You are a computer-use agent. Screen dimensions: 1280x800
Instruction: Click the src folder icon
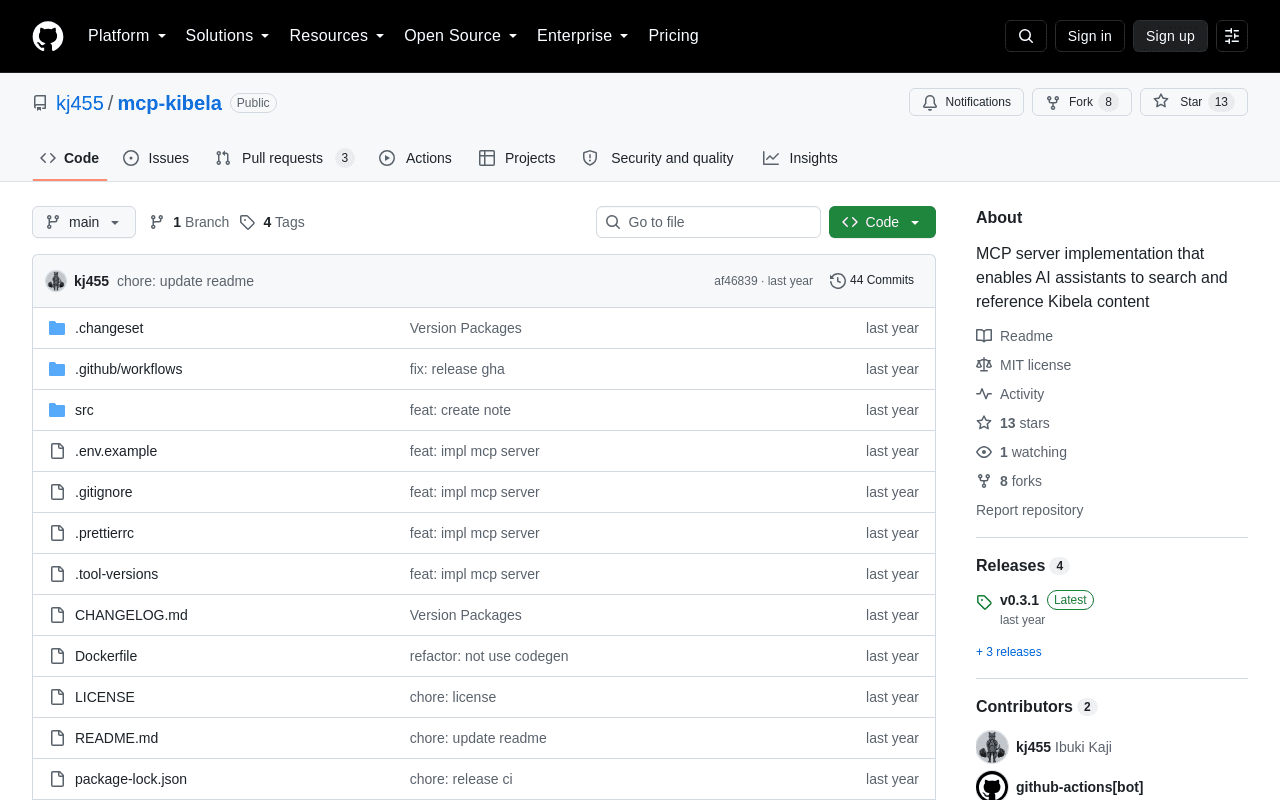pyautogui.click(x=57, y=410)
